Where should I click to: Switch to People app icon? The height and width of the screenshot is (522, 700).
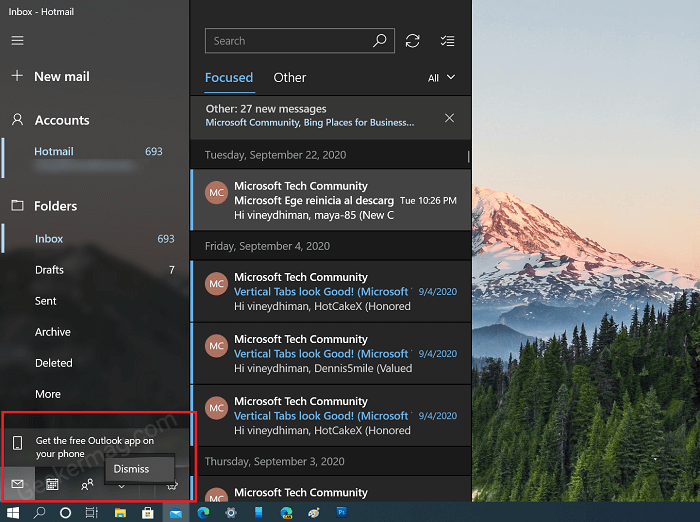tap(87, 484)
